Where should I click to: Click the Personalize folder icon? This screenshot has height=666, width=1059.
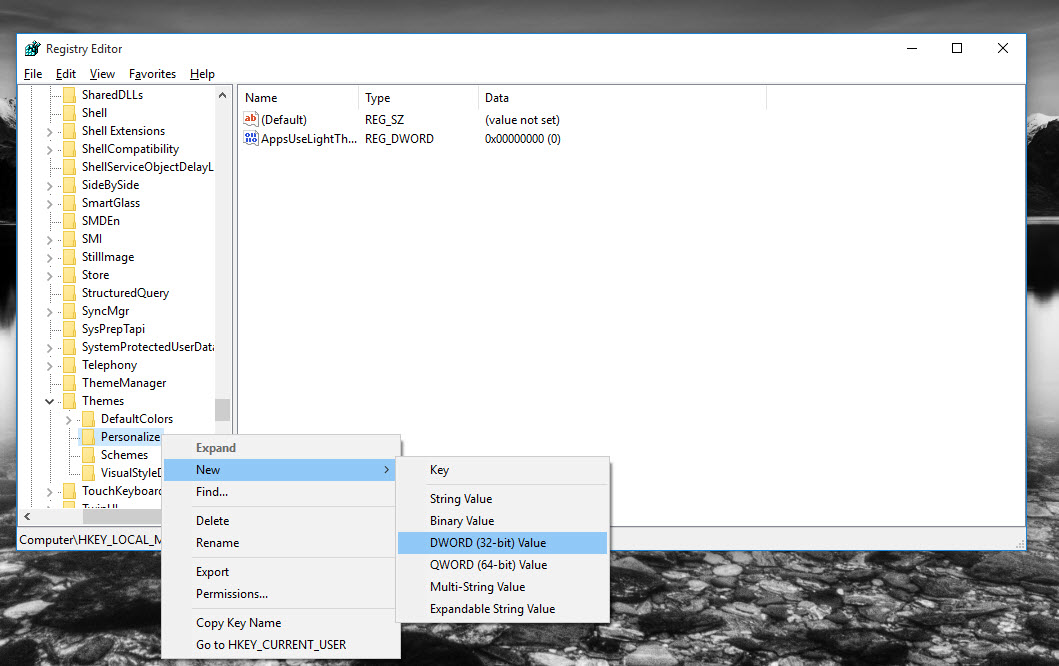click(x=88, y=437)
